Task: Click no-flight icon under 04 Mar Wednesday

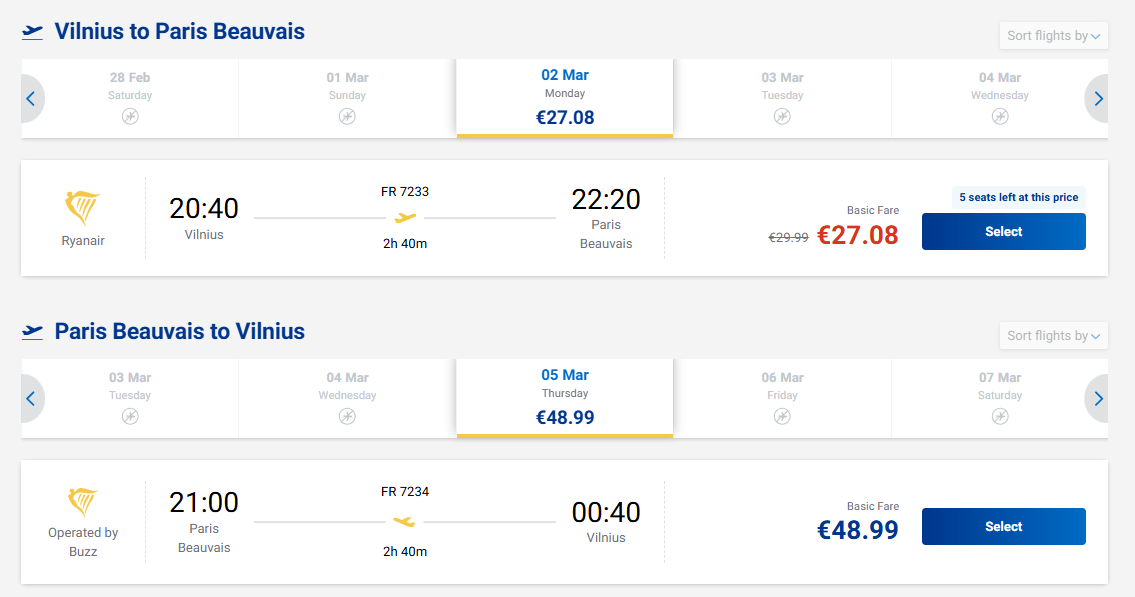Action: point(1000,116)
